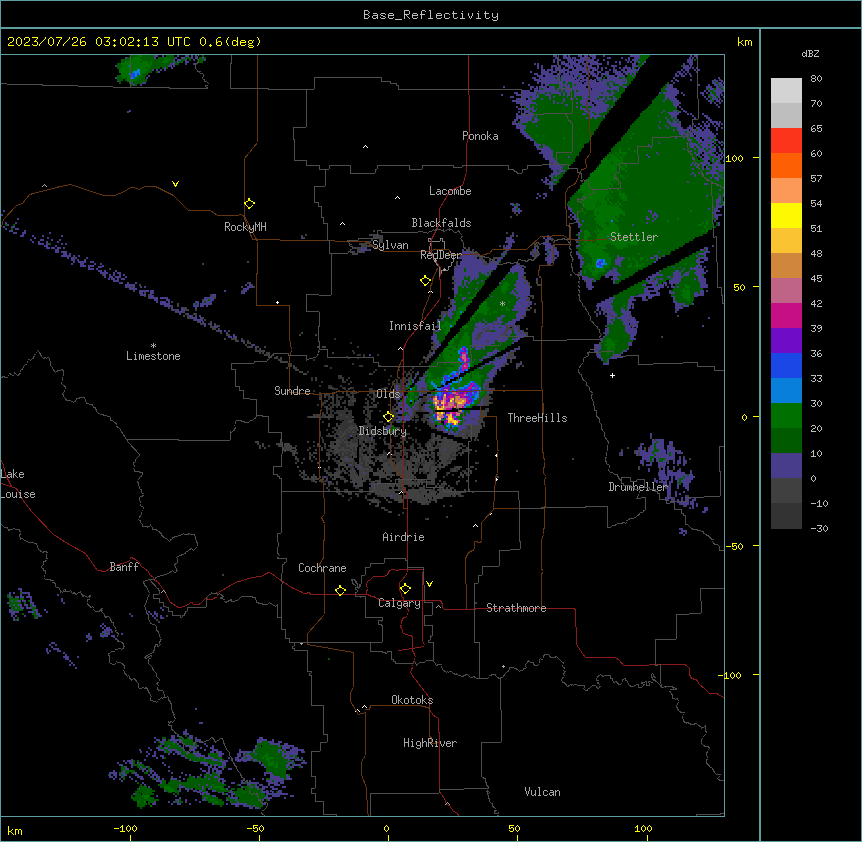Click the Didsbury city label
This screenshot has height=842, width=862.
pos(383,431)
